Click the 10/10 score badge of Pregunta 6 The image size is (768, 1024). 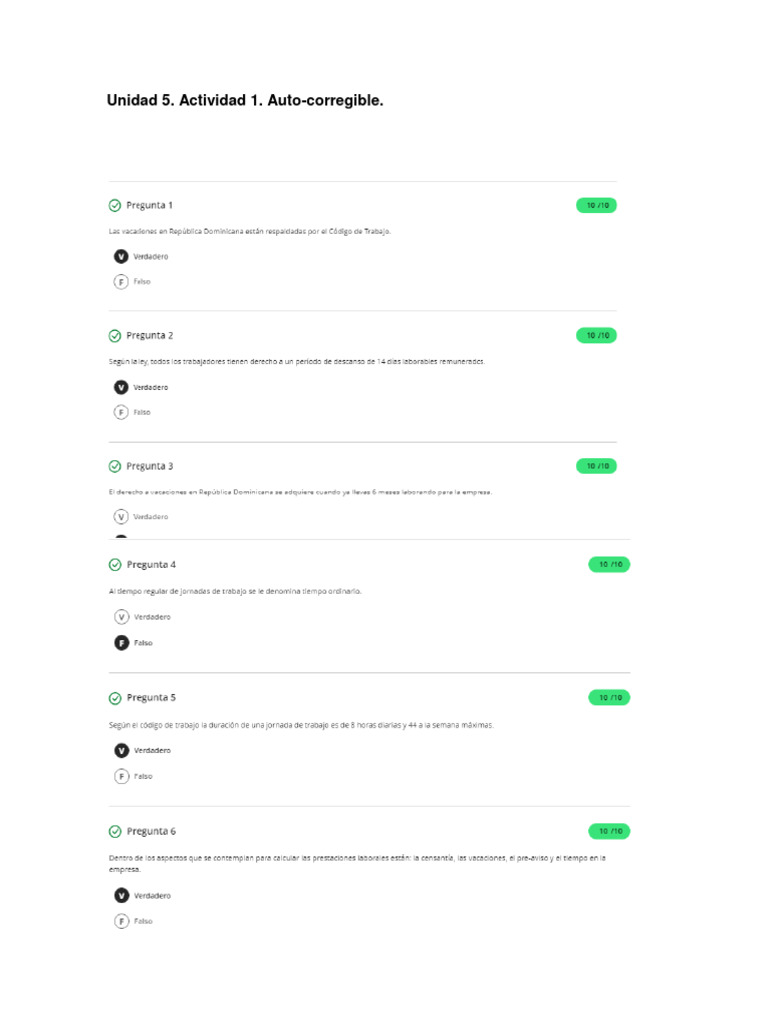tap(609, 831)
